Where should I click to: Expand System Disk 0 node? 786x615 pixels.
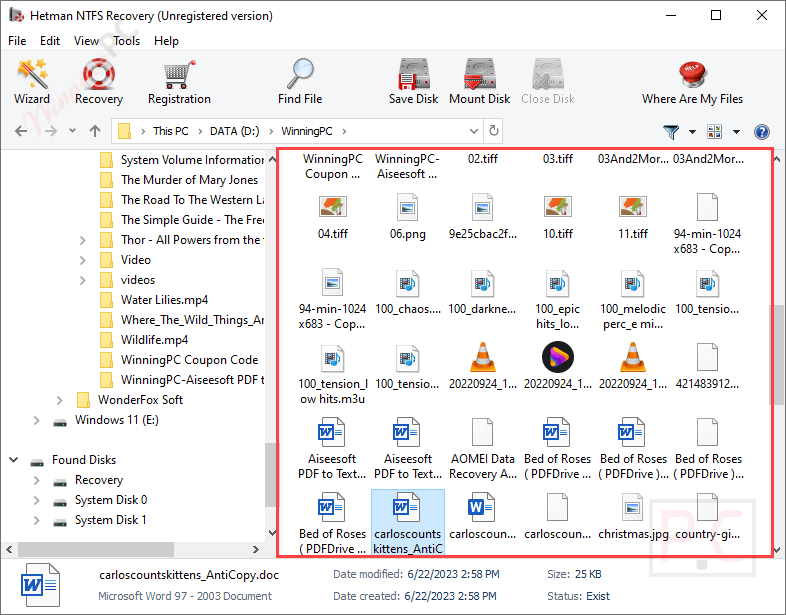(36, 500)
